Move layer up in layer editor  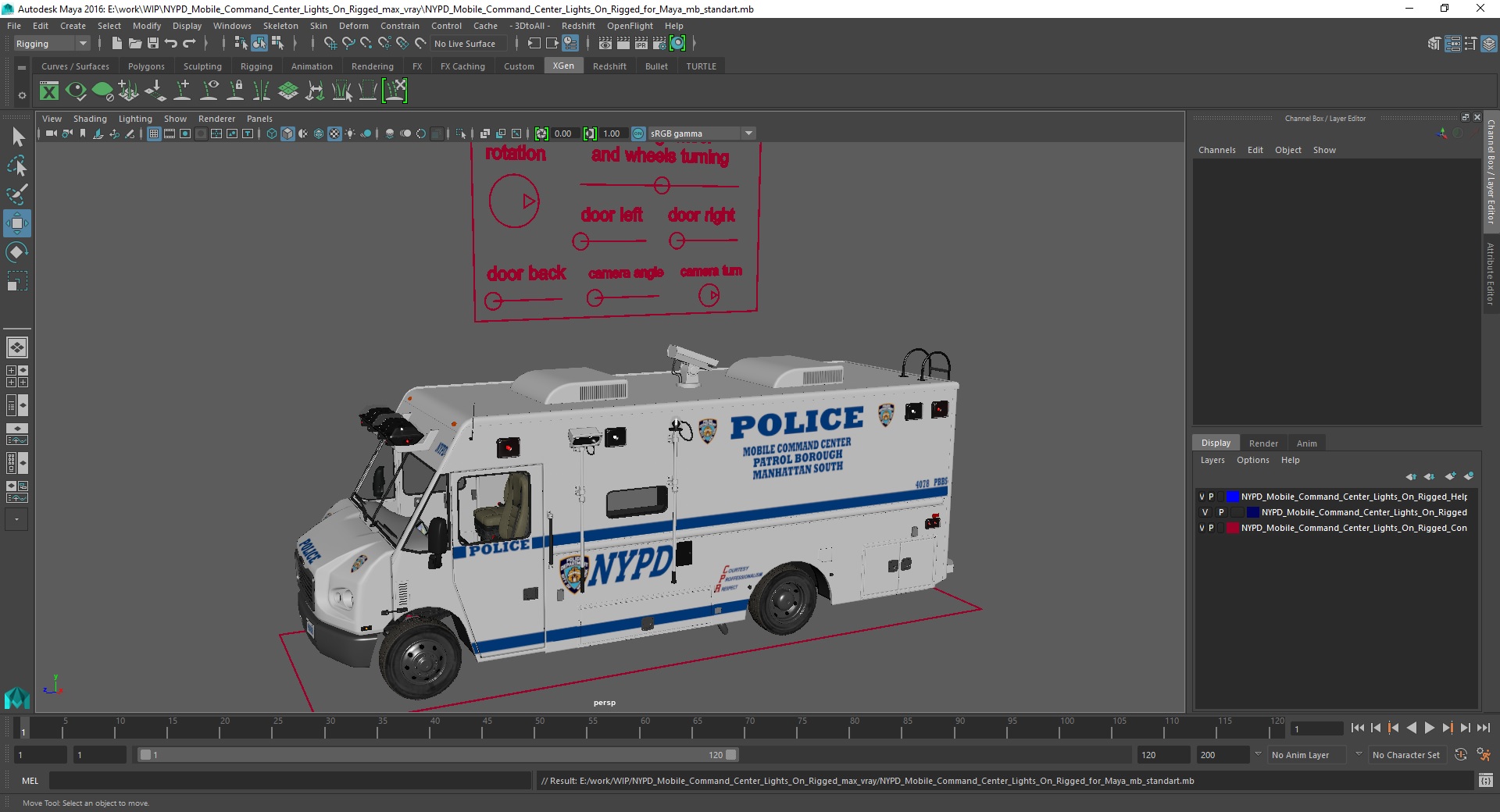click(1411, 476)
